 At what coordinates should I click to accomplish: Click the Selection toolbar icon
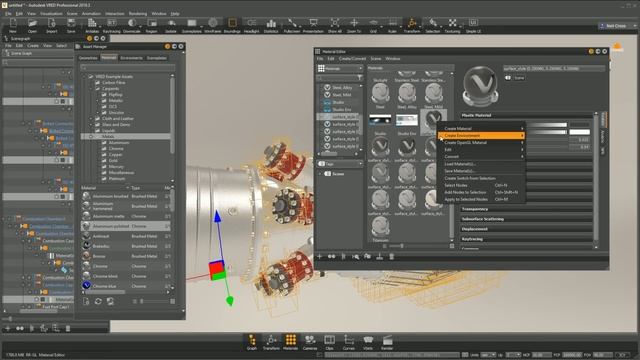433,25
